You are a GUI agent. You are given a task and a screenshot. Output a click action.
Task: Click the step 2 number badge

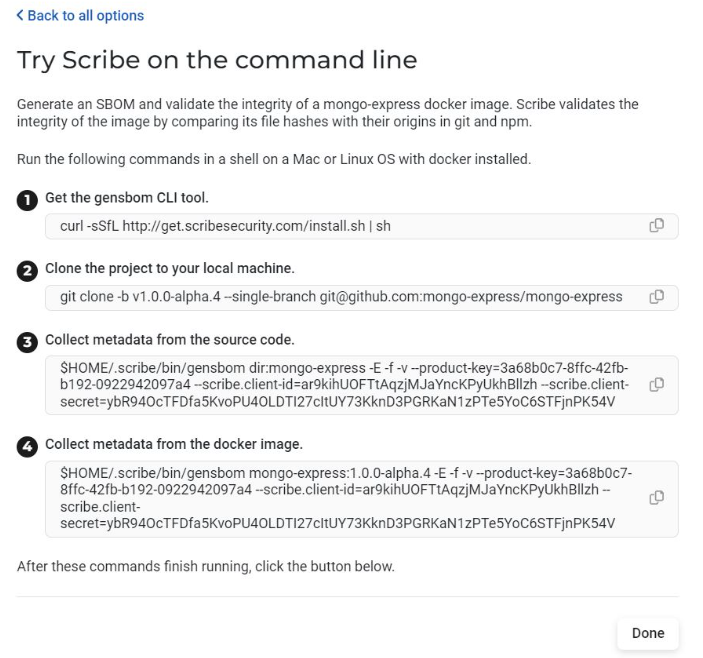[x=27, y=269]
